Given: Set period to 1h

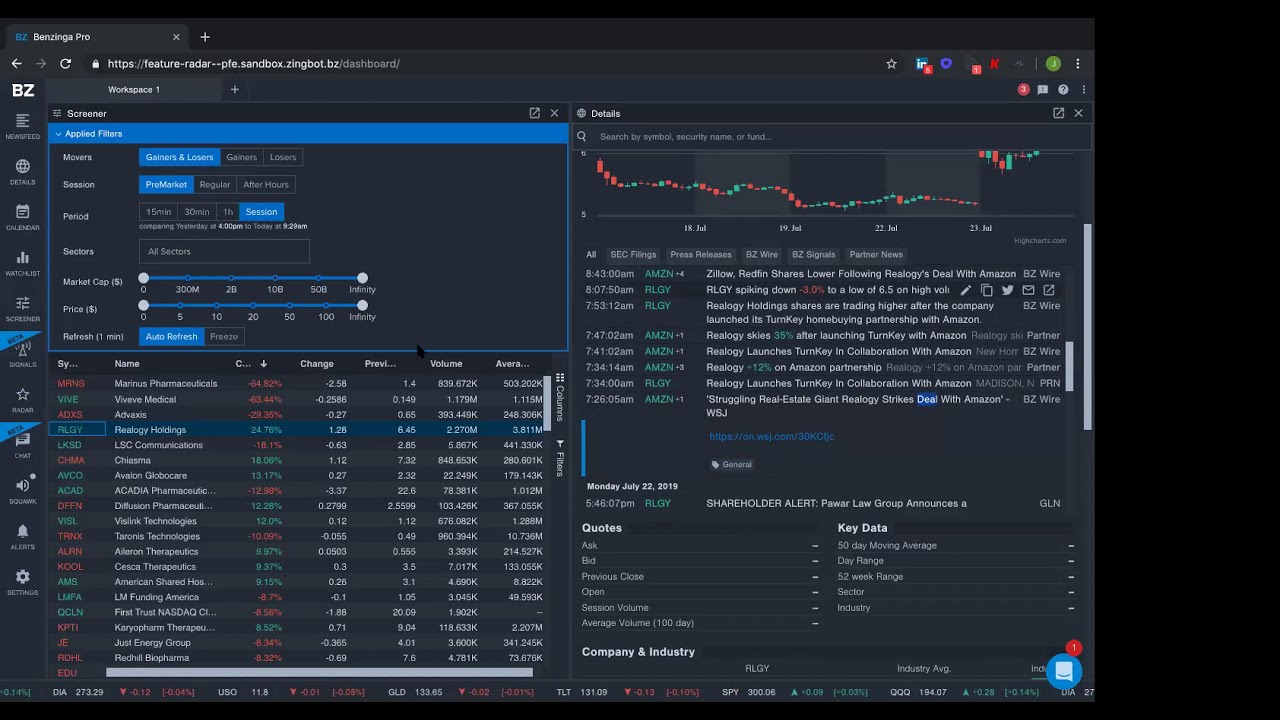Looking at the screenshot, I should click(x=228, y=212).
